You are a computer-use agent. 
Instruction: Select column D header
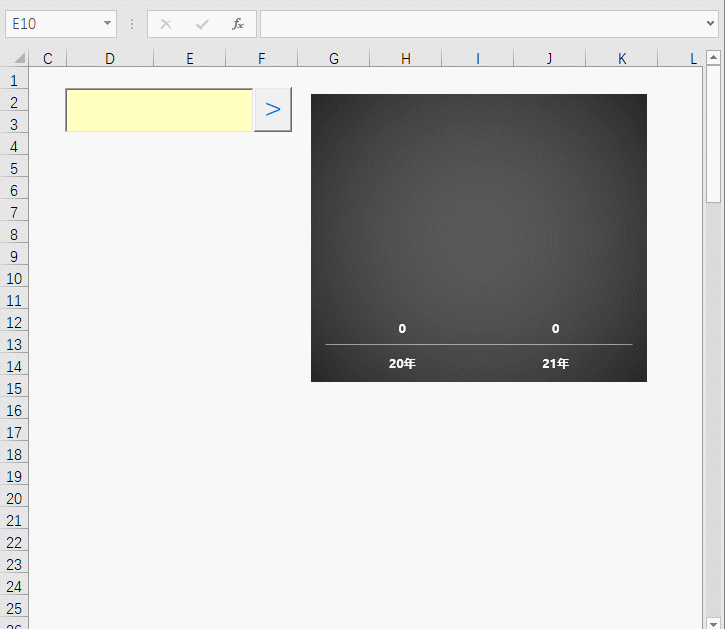(110, 59)
